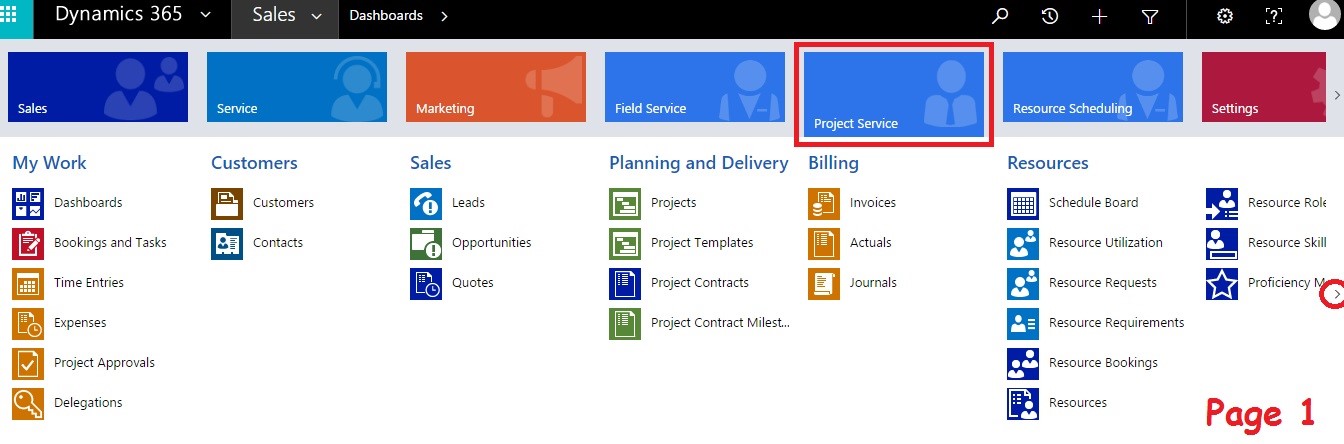
Task: Open the Time Entries link
Action: pos(88,283)
